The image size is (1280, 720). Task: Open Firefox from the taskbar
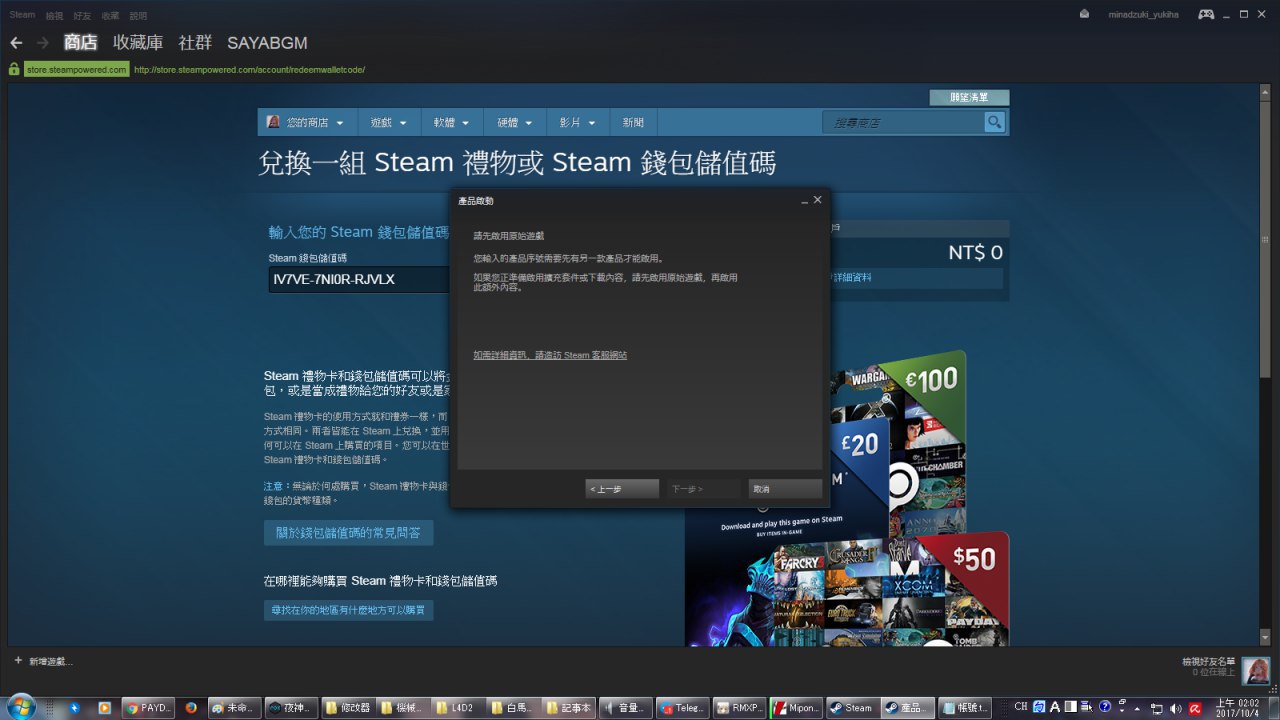tap(191, 707)
